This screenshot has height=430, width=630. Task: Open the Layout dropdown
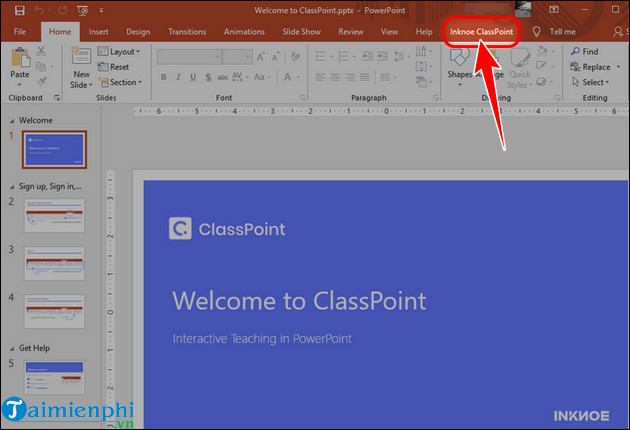[x=119, y=51]
